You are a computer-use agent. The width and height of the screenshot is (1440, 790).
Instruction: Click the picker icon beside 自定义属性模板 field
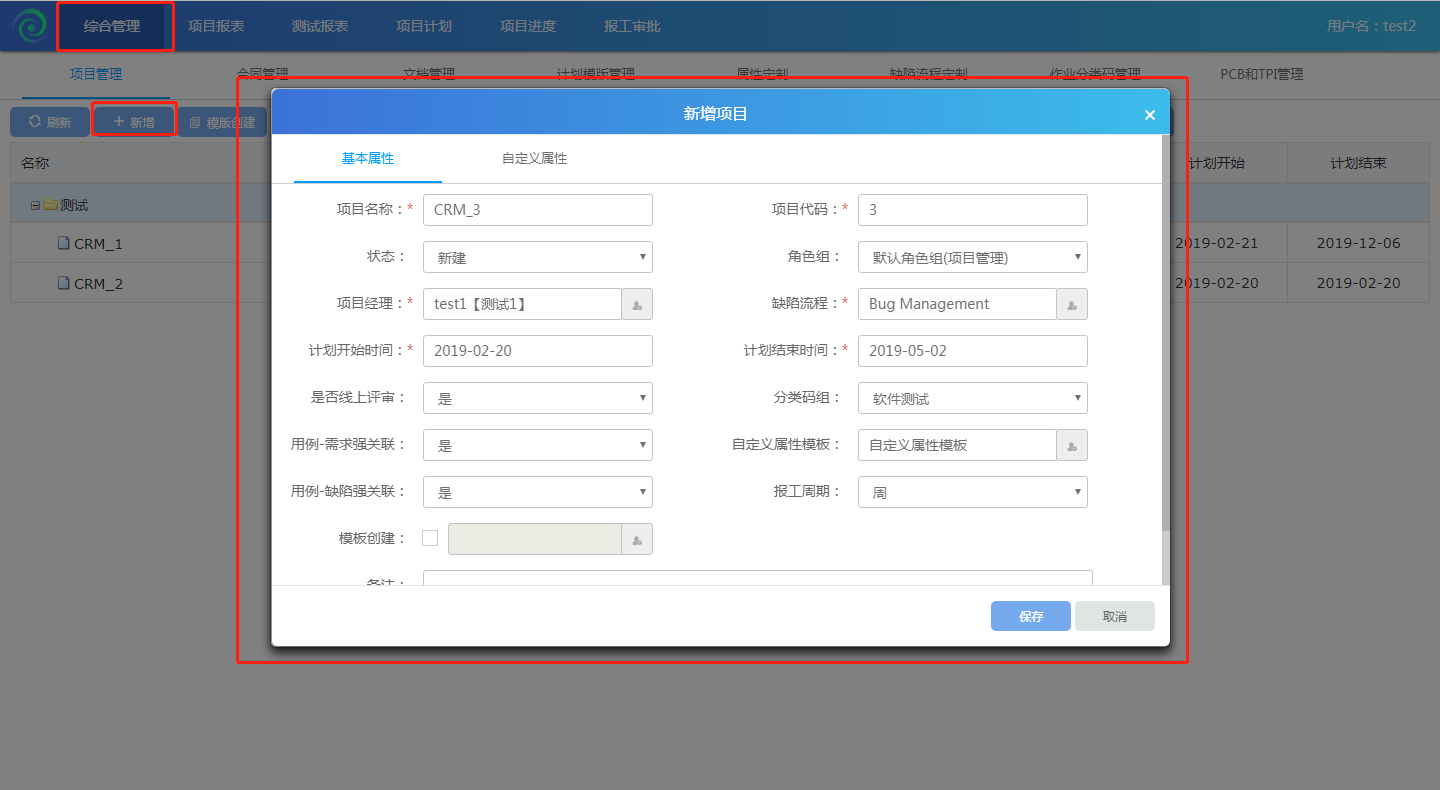(x=1072, y=445)
